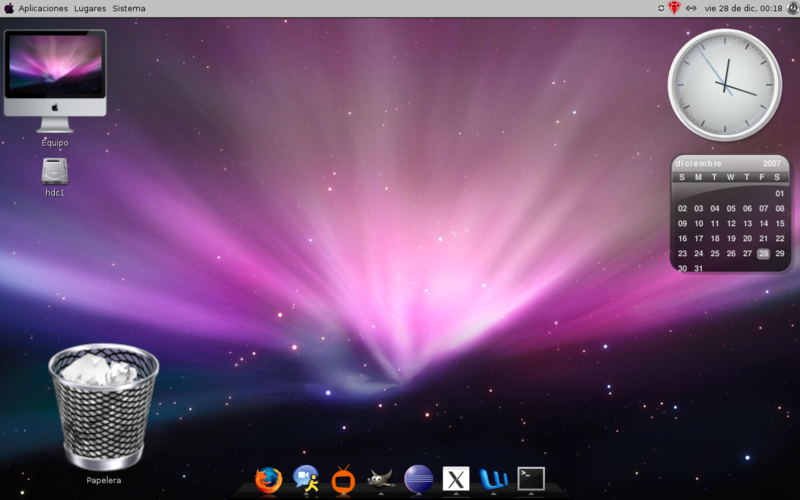The width and height of the screenshot is (800, 500).
Task: Click 'diciembre' month in calendar widget
Action: coord(698,163)
